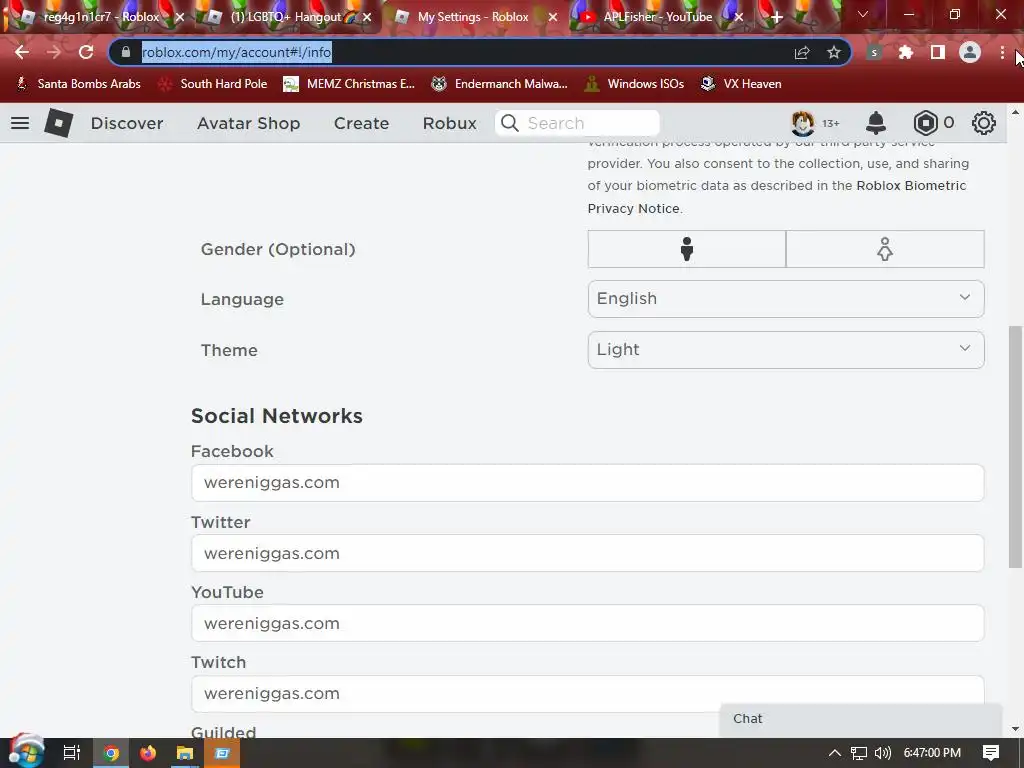1024x768 pixels.
Task: Open the Roblox avatar profile icon
Action: coord(803,123)
